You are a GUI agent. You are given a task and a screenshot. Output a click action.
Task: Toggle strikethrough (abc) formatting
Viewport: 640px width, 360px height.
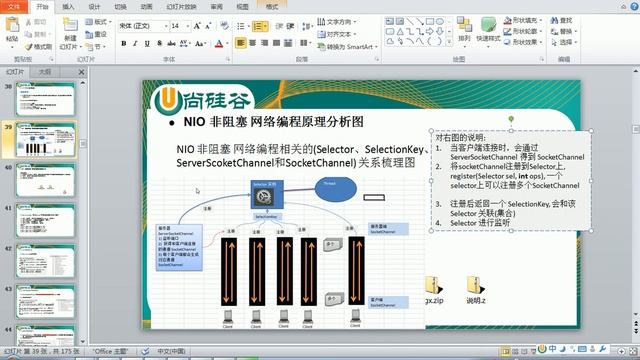click(171, 43)
